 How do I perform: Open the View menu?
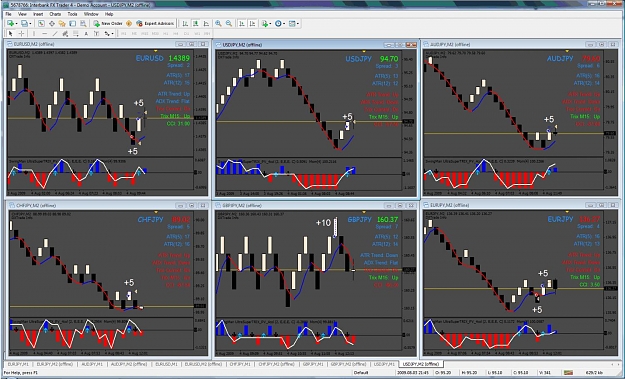coord(22,14)
